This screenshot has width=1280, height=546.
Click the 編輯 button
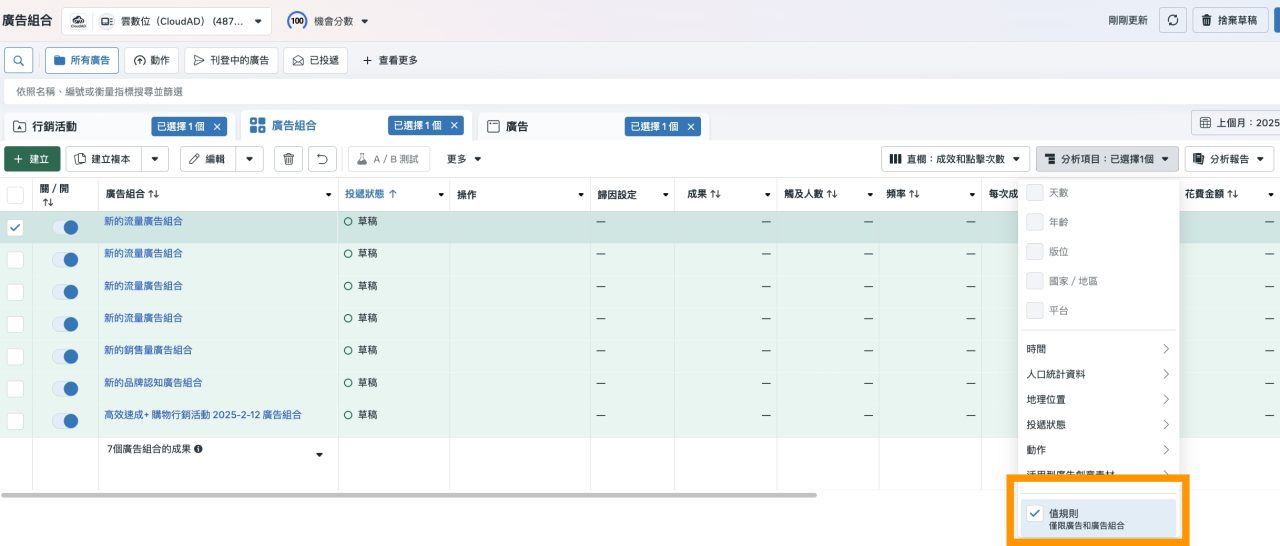coord(207,159)
